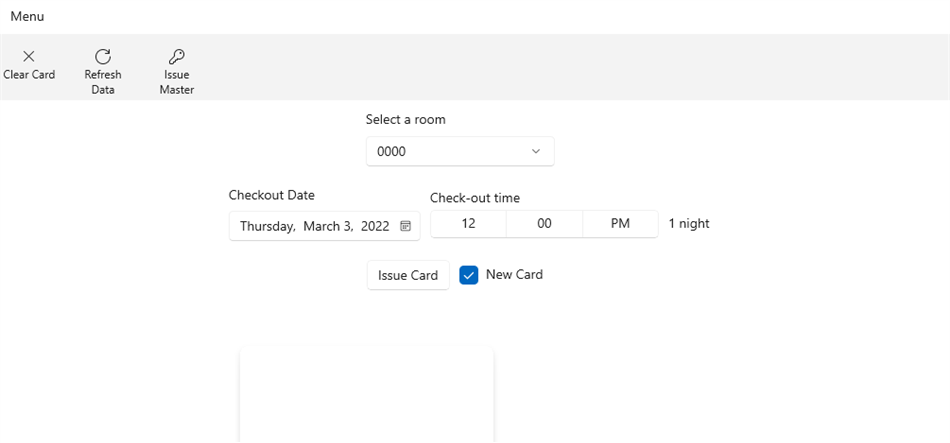
Task: Click the Clear Card X icon
Action: [x=29, y=57]
